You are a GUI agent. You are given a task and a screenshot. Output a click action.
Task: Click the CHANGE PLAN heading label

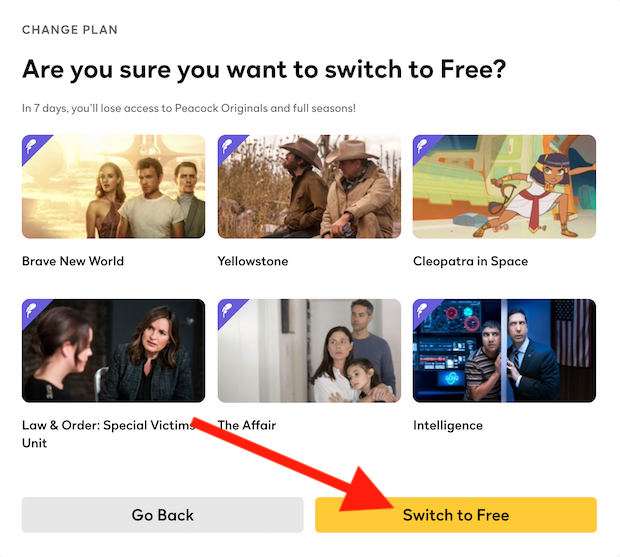(x=70, y=30)
